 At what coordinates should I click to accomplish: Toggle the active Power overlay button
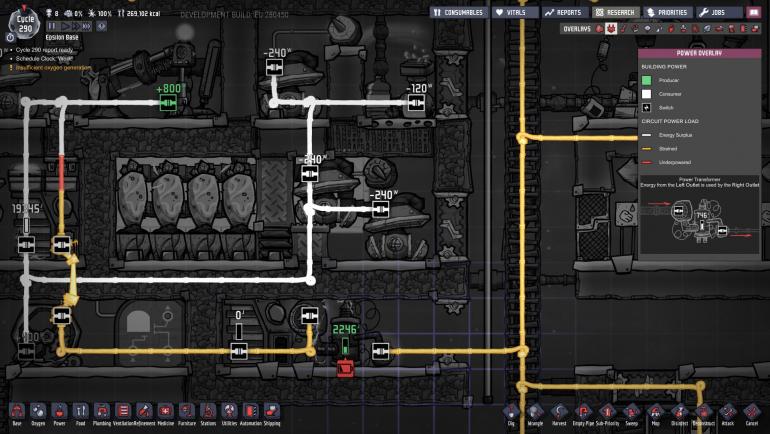pyautogui.click(x=611, y=29)
